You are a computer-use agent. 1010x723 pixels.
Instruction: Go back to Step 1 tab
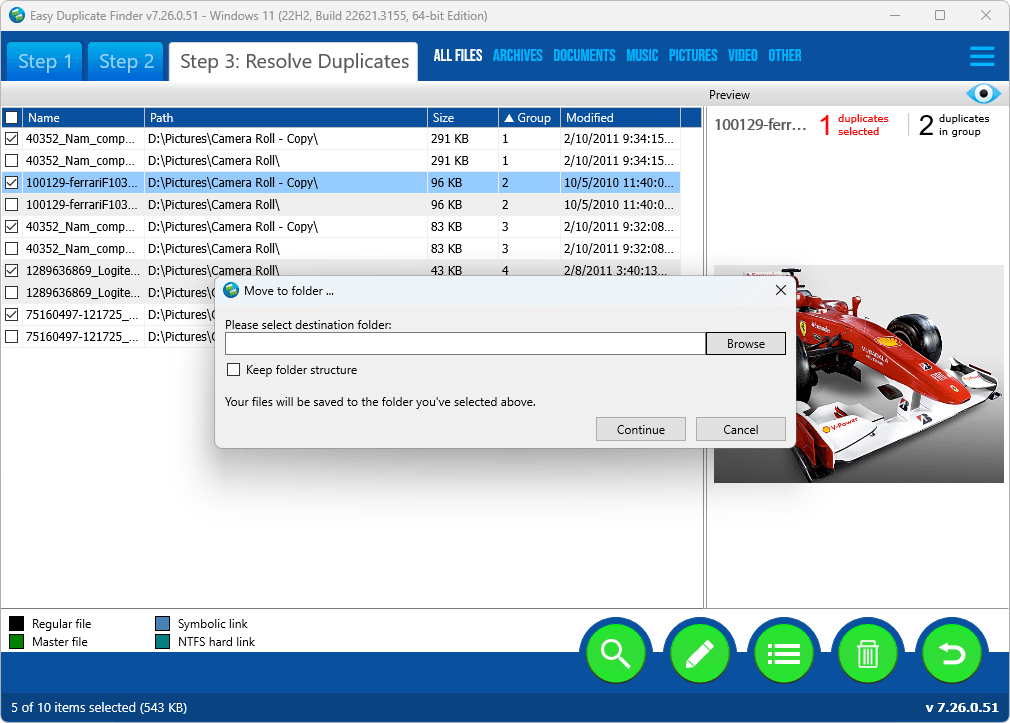[x=44, y=61]
